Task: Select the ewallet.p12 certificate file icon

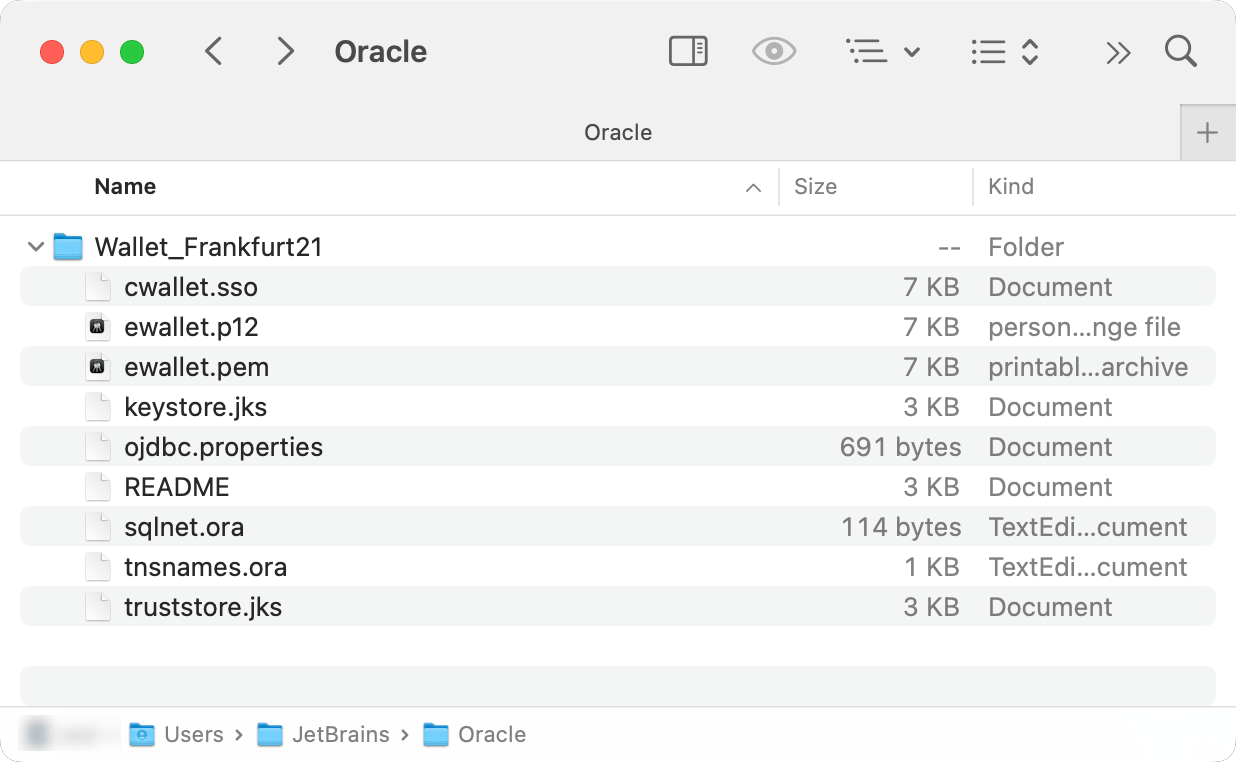Action: (x=97, y=327)
